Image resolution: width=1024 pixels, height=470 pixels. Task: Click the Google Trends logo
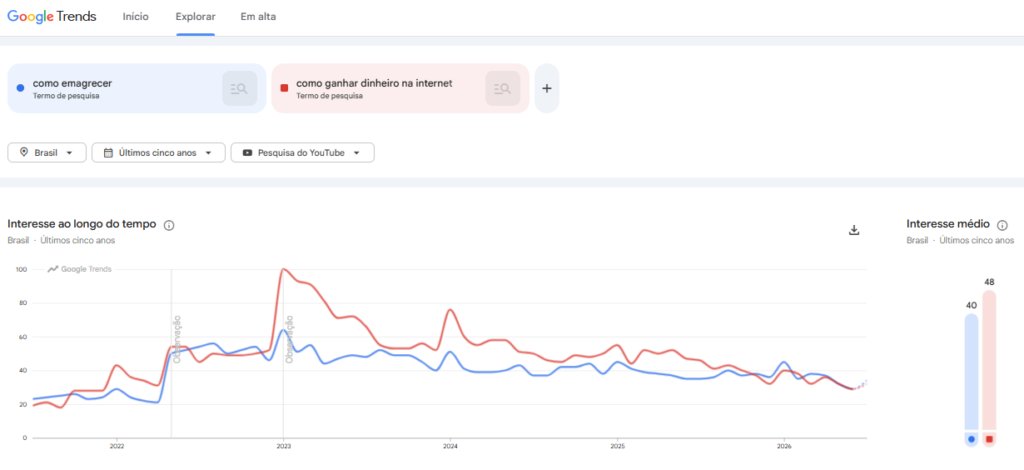52,16
